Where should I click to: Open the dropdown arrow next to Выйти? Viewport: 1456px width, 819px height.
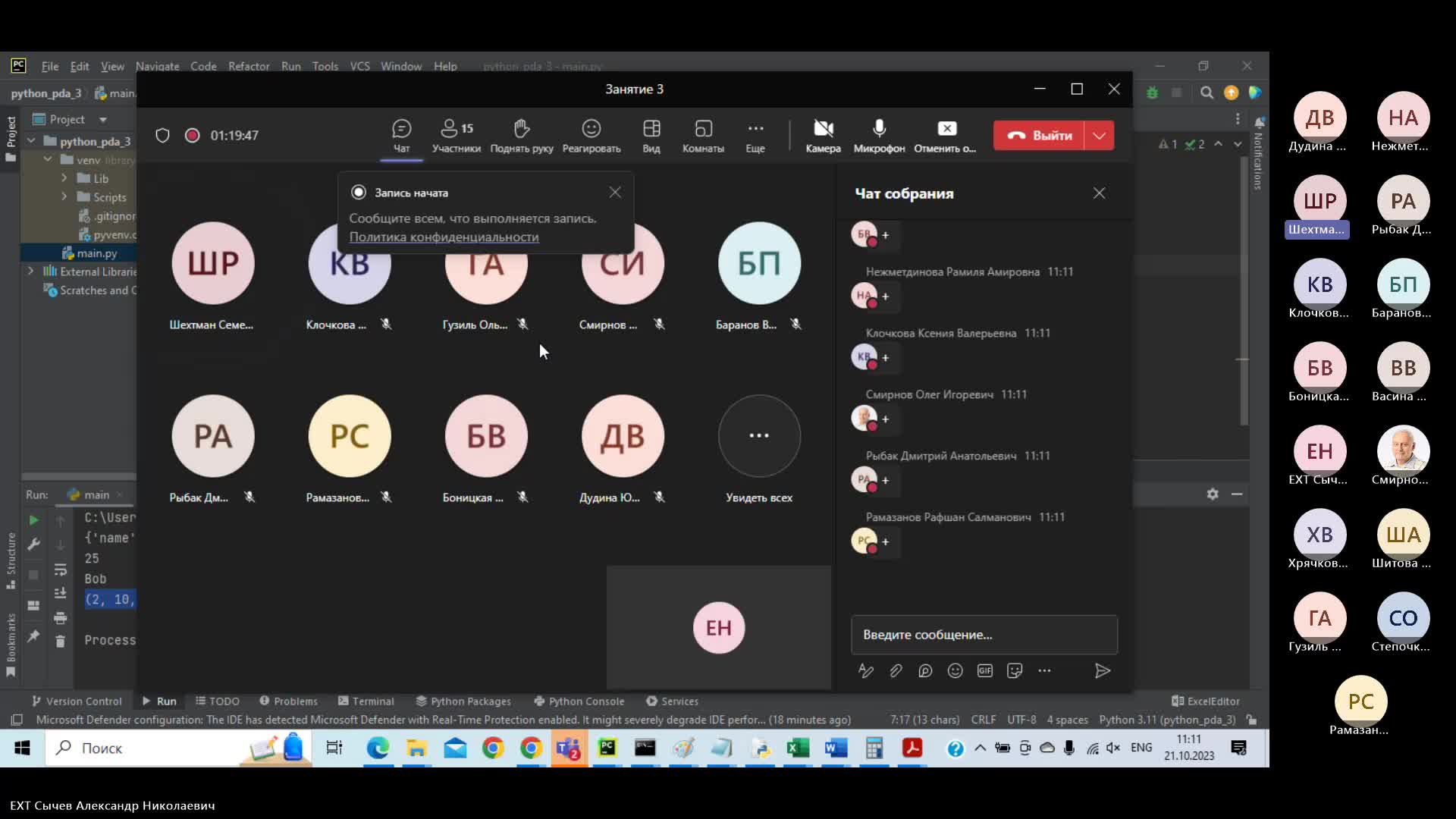(1100, 135)
